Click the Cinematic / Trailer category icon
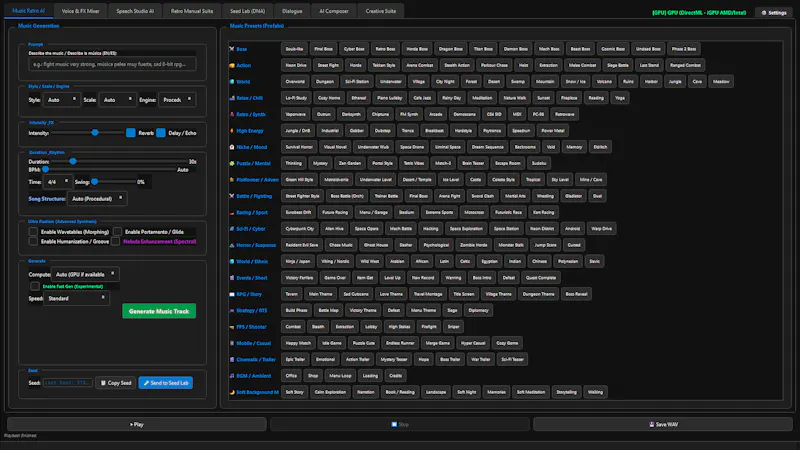Viewport: 800px width, 450px height. (232, 359)
